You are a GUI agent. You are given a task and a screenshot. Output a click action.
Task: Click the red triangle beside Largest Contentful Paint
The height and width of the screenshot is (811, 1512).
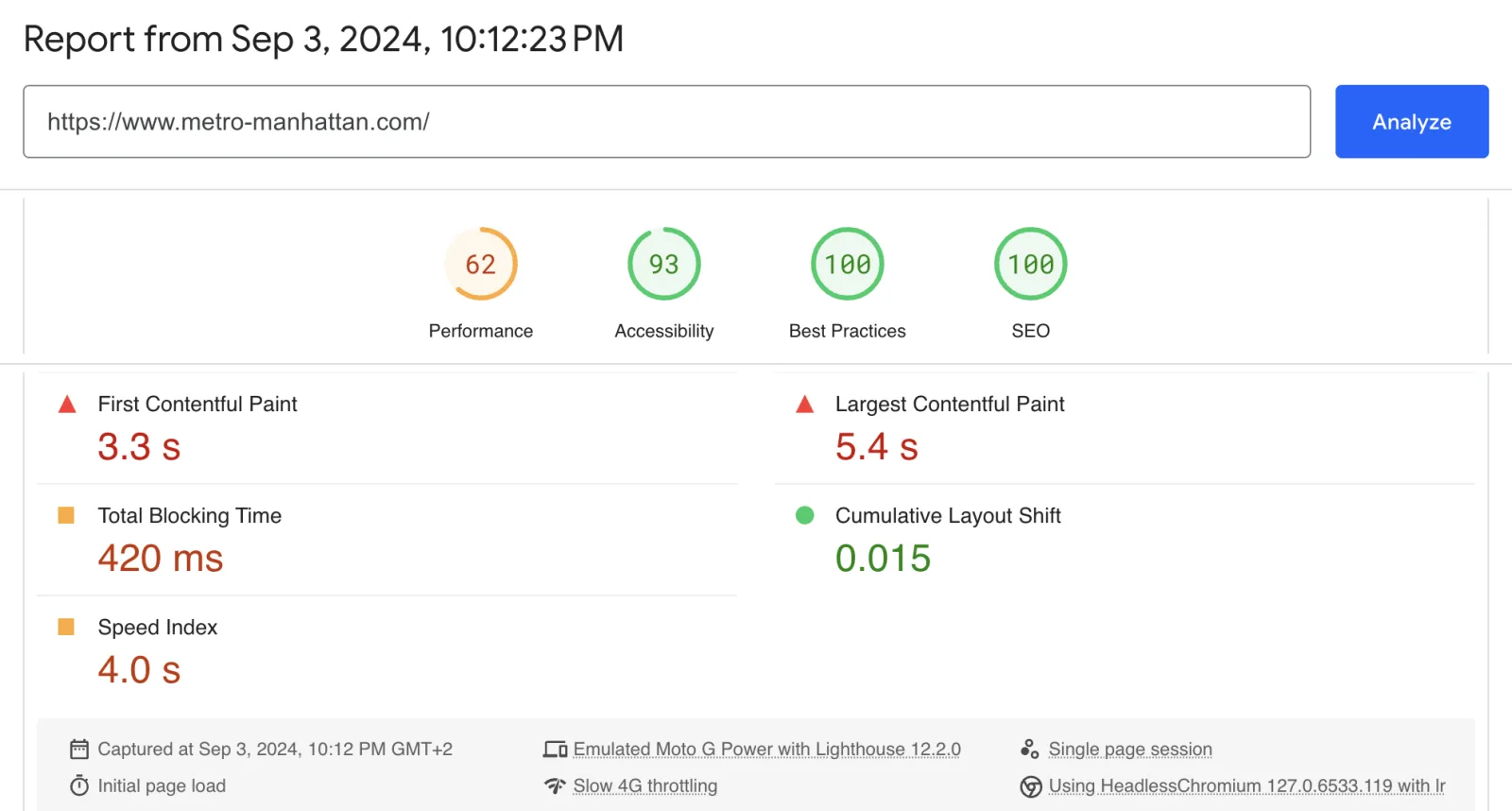(x=804, y=405)
